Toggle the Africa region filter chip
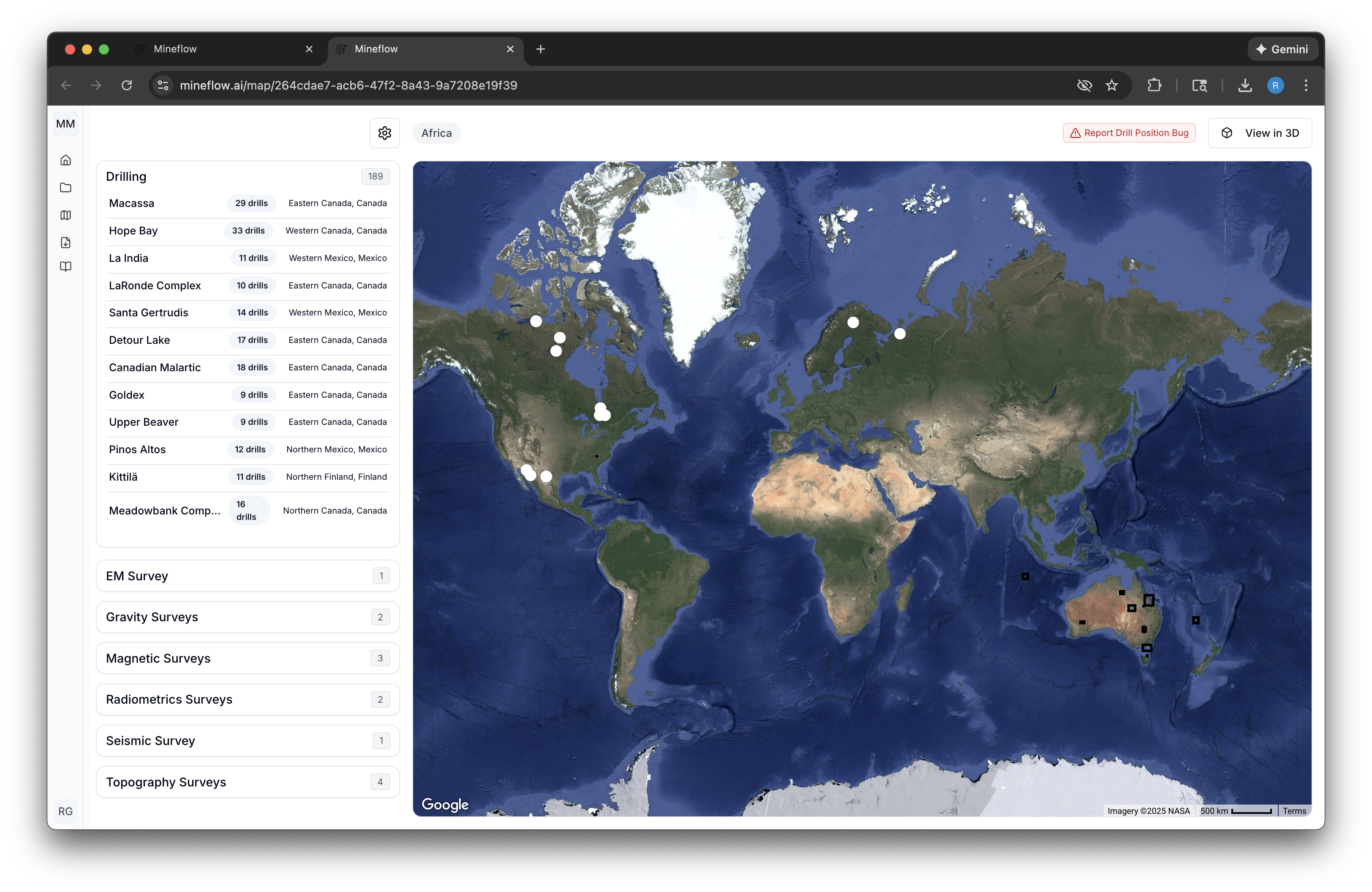The image size is (1372, 892). click(x=436, y=133)
